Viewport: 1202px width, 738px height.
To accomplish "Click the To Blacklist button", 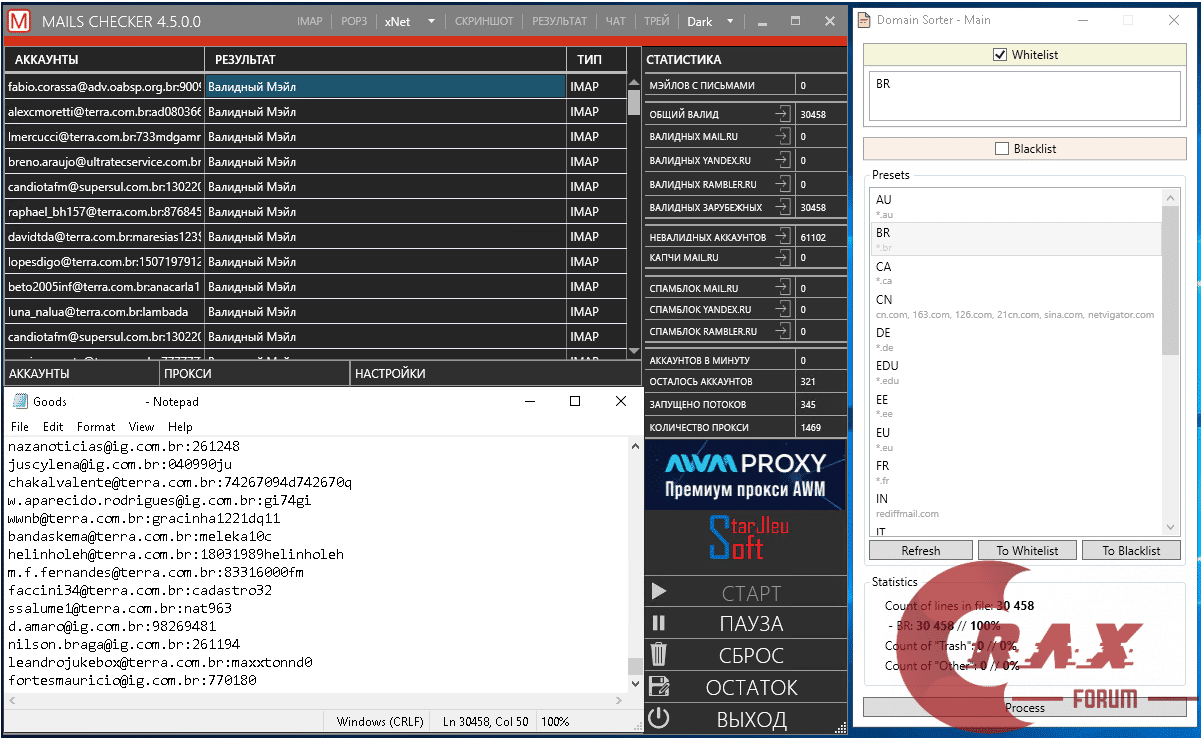I will point(1131,550).
